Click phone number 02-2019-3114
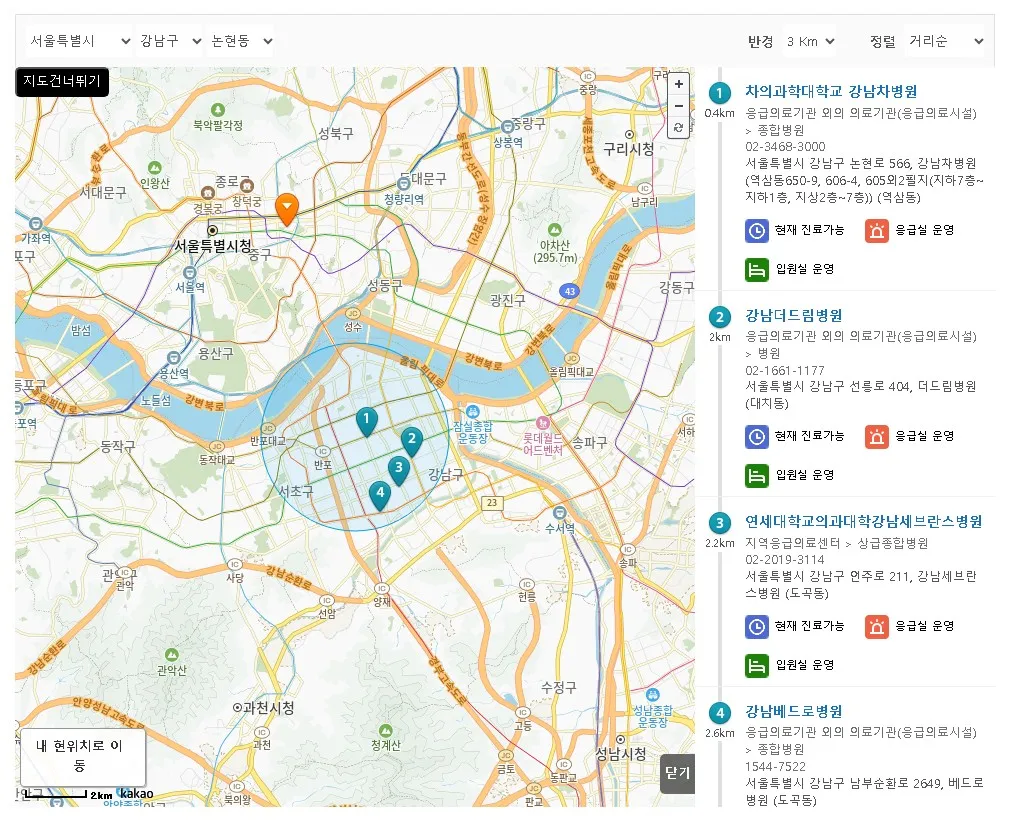 785,560
